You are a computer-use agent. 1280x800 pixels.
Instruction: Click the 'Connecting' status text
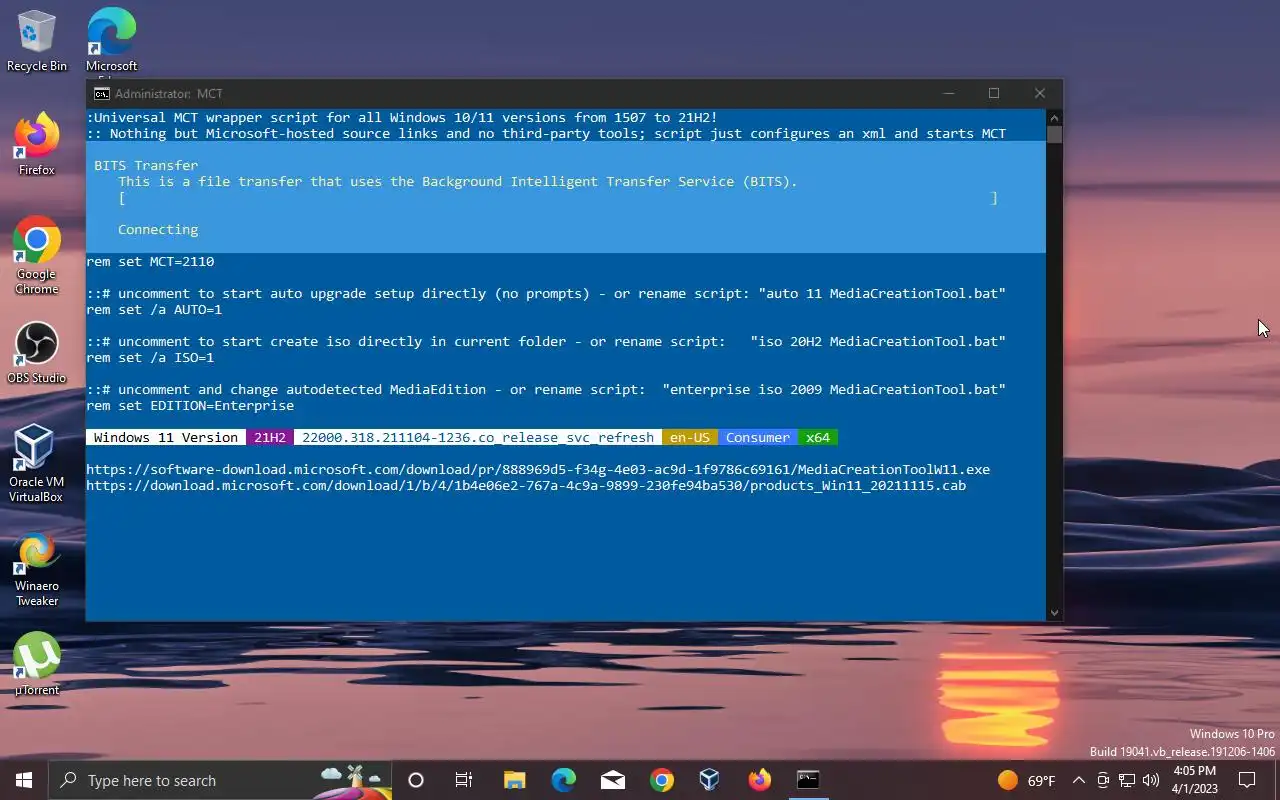(158, 229)
